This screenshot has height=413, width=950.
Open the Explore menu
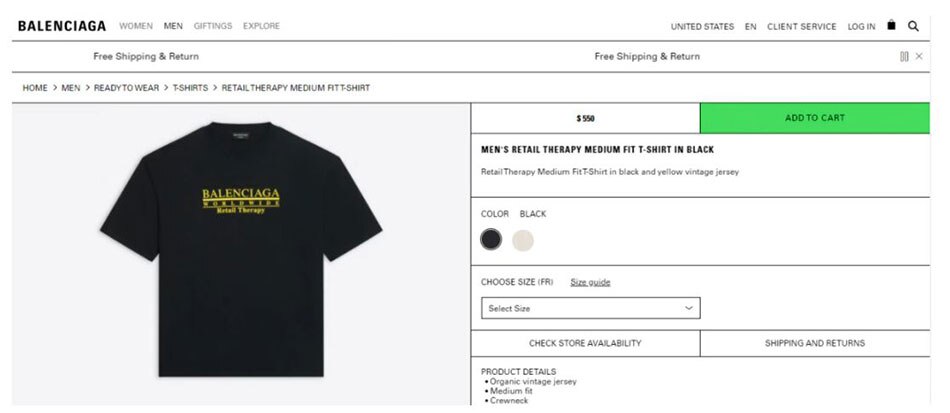click(261, 26)
